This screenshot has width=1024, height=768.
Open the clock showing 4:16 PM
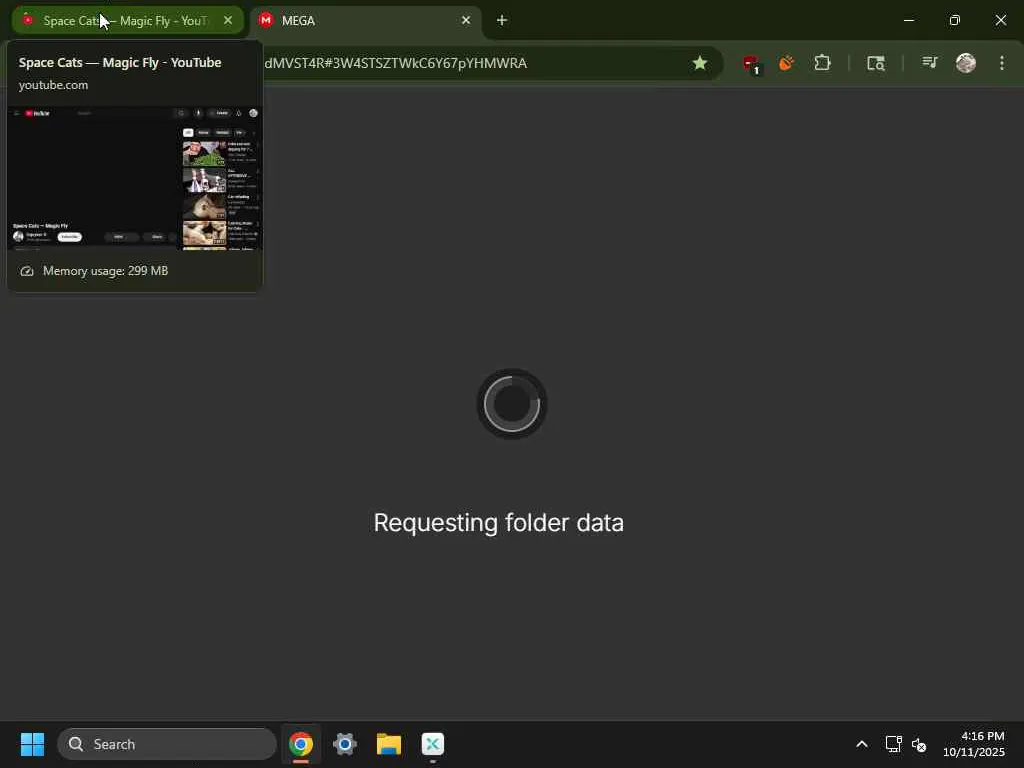pyautogui.click(x=974, y=744)
